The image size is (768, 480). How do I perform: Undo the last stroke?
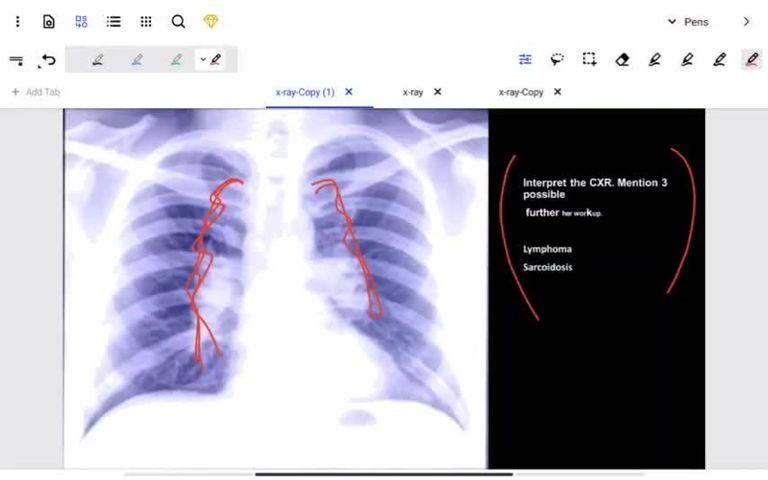tap(47, 60)
